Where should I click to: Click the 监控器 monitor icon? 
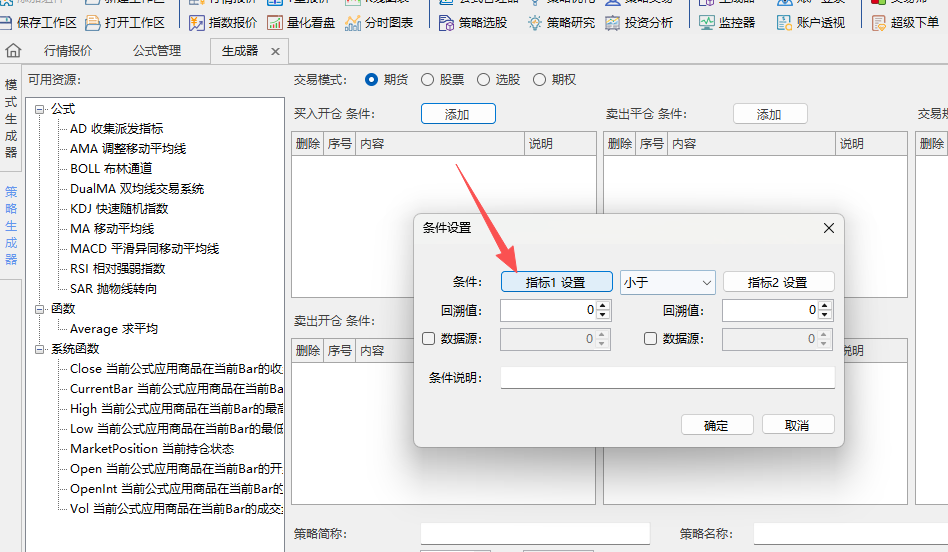(x=707, y=22)
